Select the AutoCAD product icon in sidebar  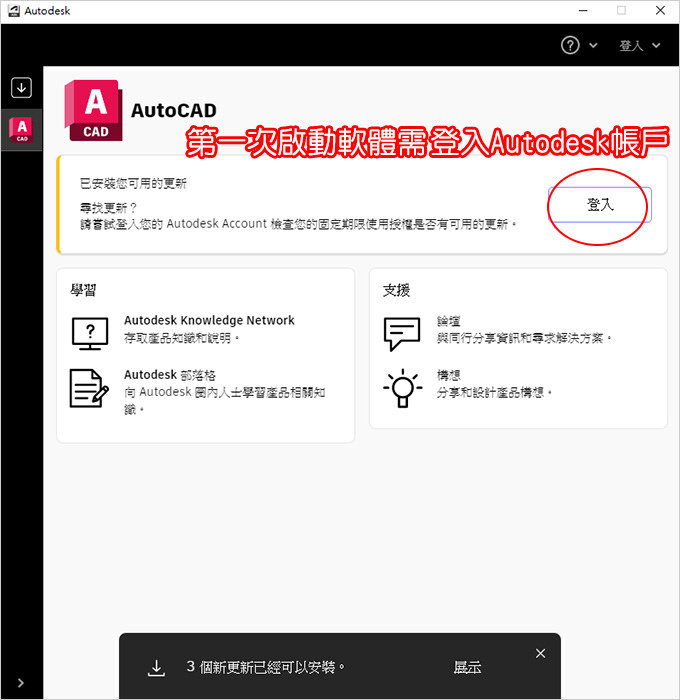[21, 129]
